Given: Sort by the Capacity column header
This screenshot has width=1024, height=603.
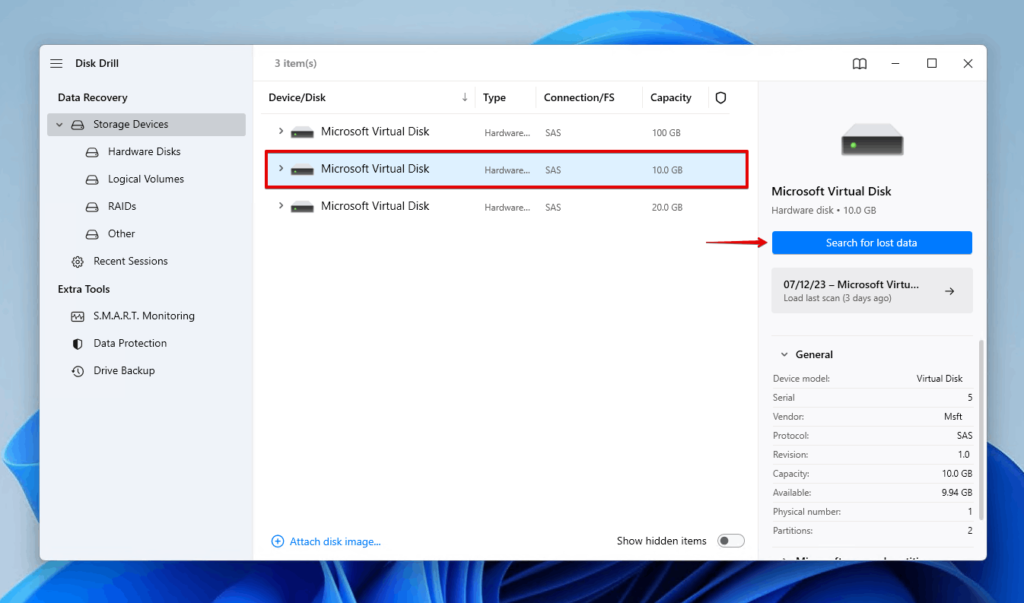Looking at the screenshot, I should (x=670, y=97).
